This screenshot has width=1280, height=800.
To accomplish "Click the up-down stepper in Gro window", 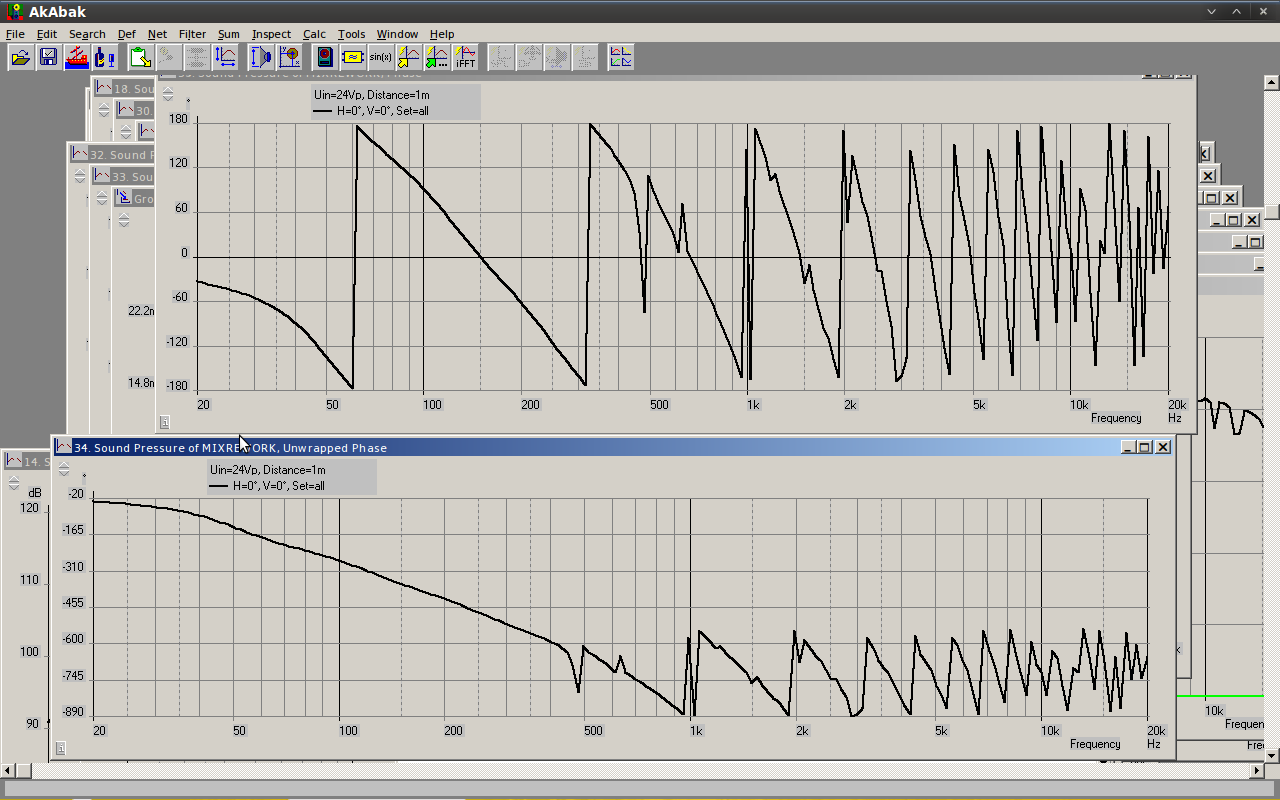I will click(123, 219).
